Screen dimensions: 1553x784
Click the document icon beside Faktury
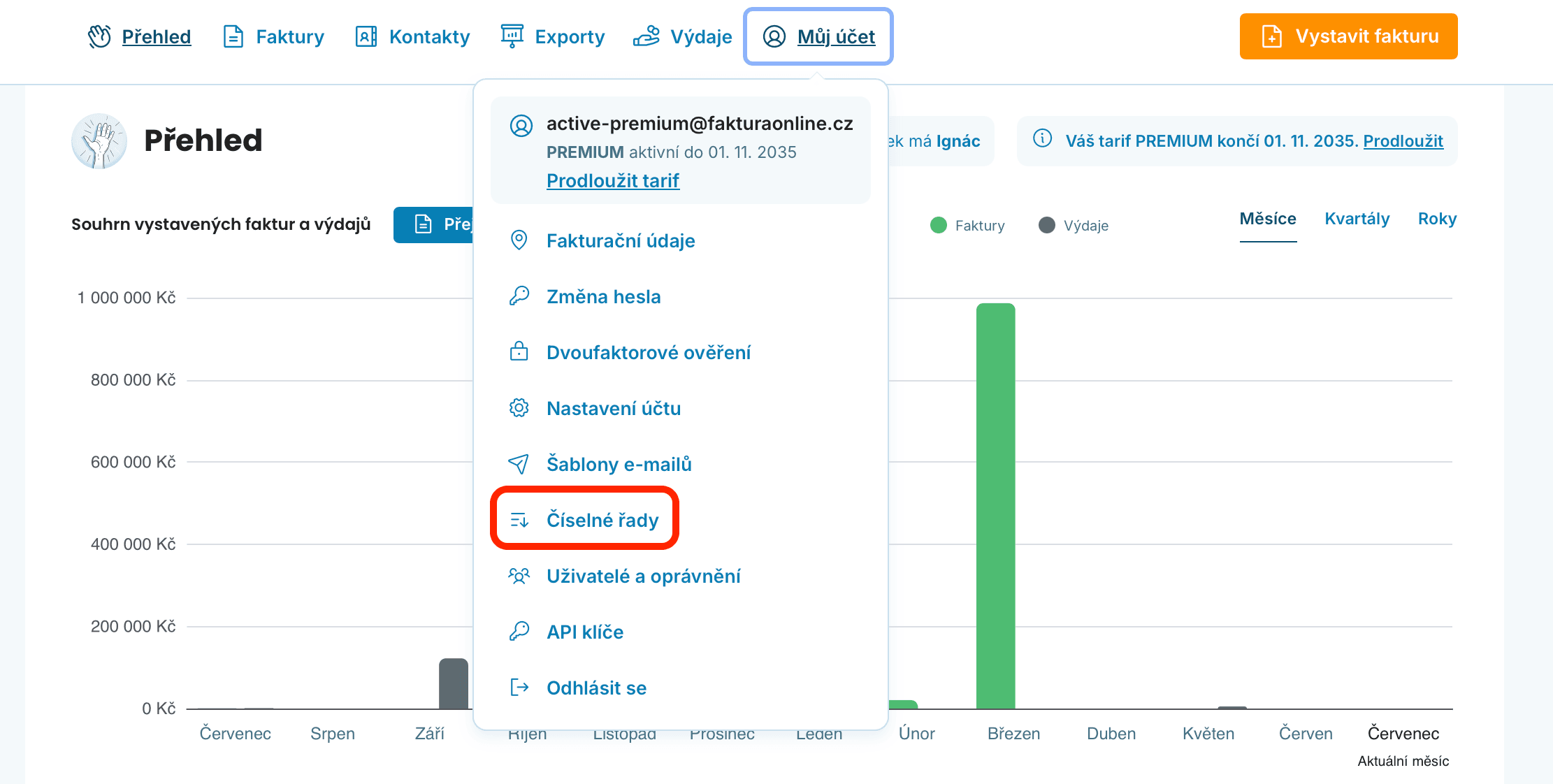pos(233,36)
